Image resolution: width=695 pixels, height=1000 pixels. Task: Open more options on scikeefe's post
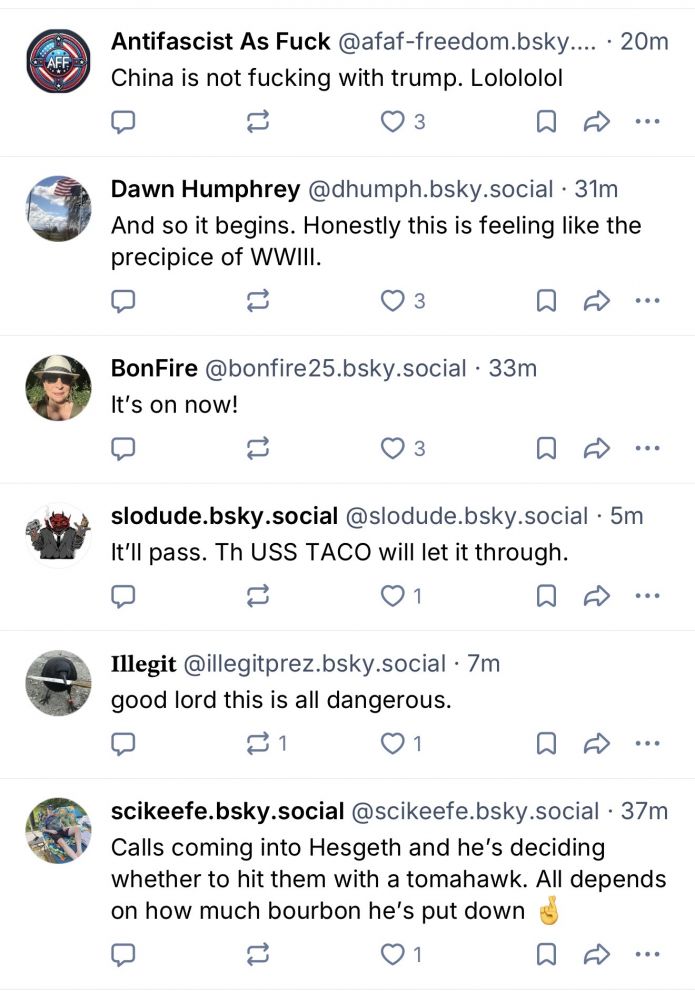(x=648, y=954)
